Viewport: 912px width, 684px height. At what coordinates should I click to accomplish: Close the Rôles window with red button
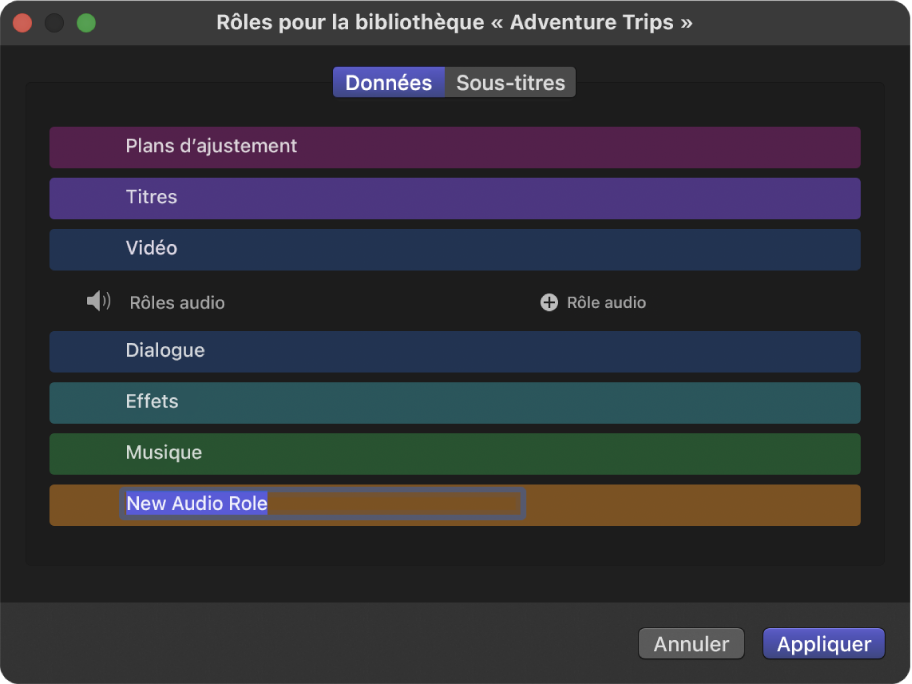[22, 23]
